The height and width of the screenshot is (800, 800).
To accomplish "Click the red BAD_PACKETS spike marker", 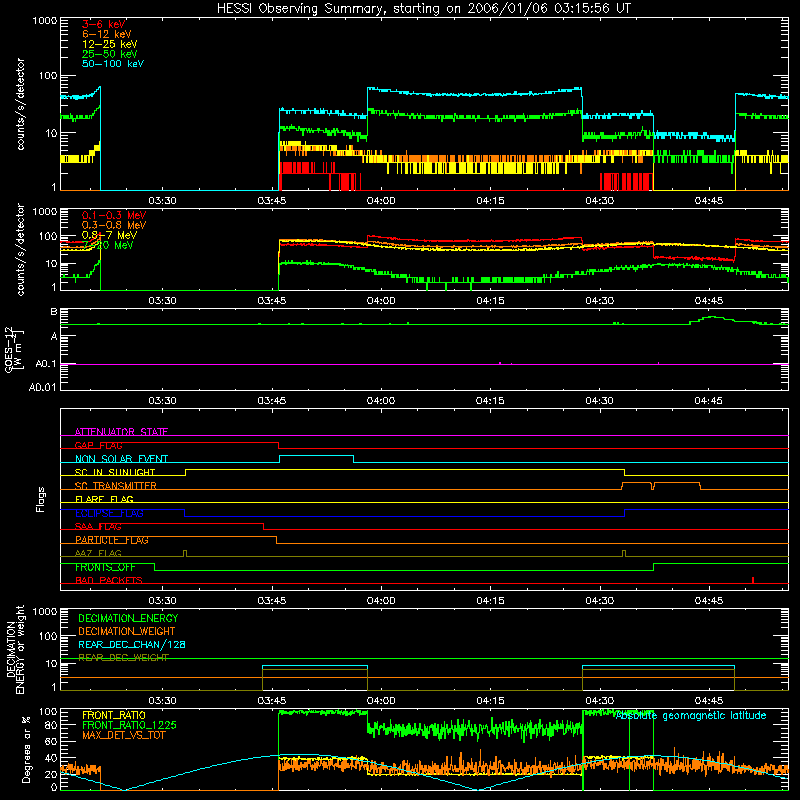I will 753,580.
